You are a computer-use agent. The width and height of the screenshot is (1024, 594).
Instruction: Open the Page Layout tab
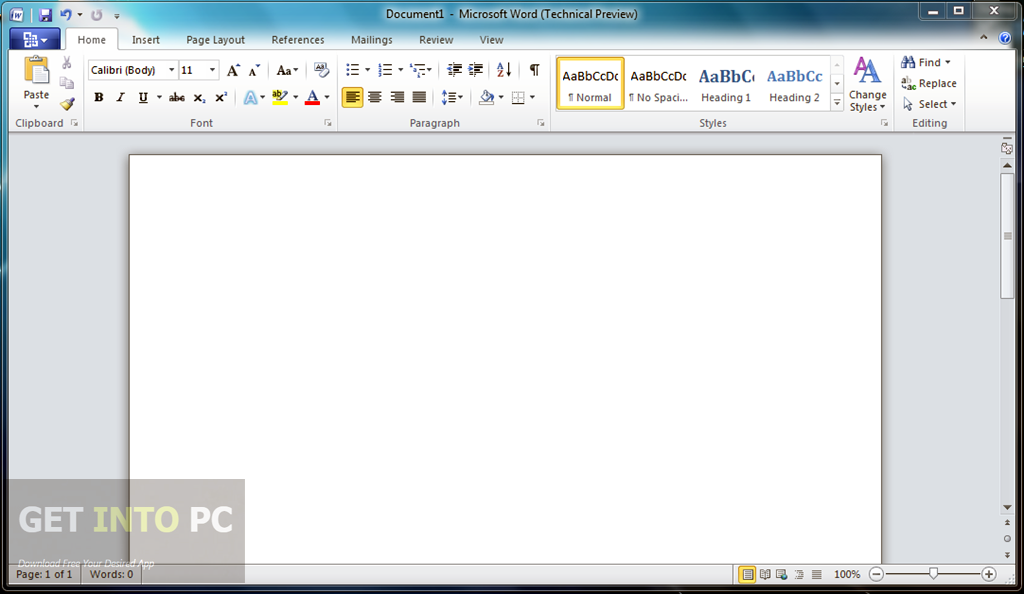(216, 40)
